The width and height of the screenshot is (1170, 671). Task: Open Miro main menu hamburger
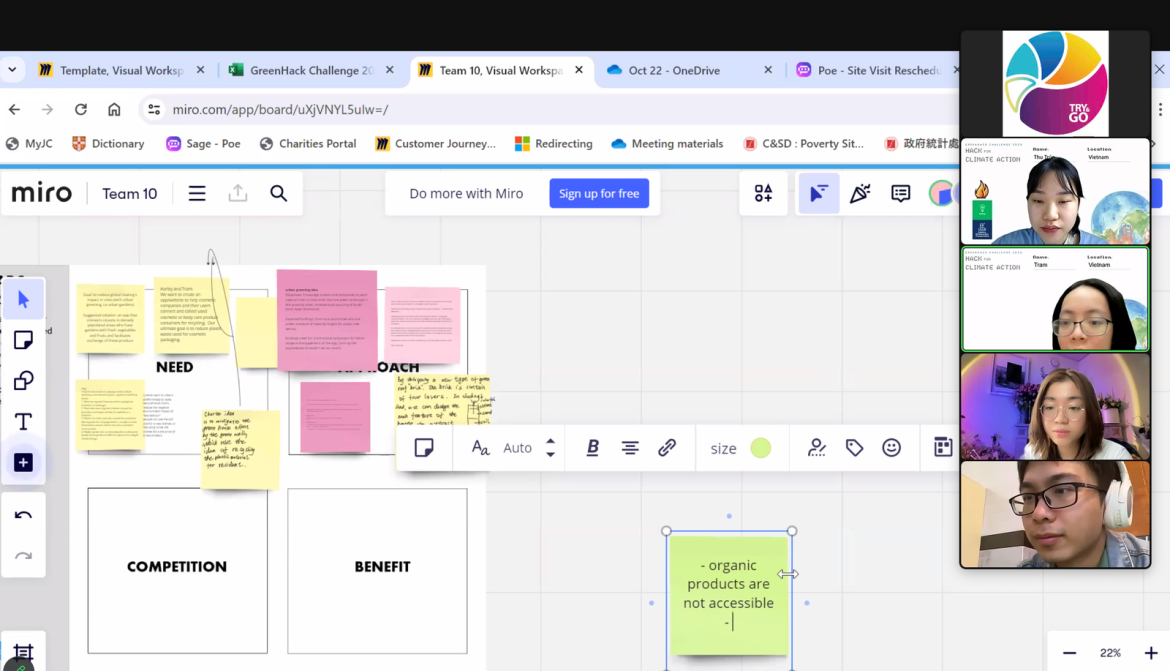click(x=197, y=194)
